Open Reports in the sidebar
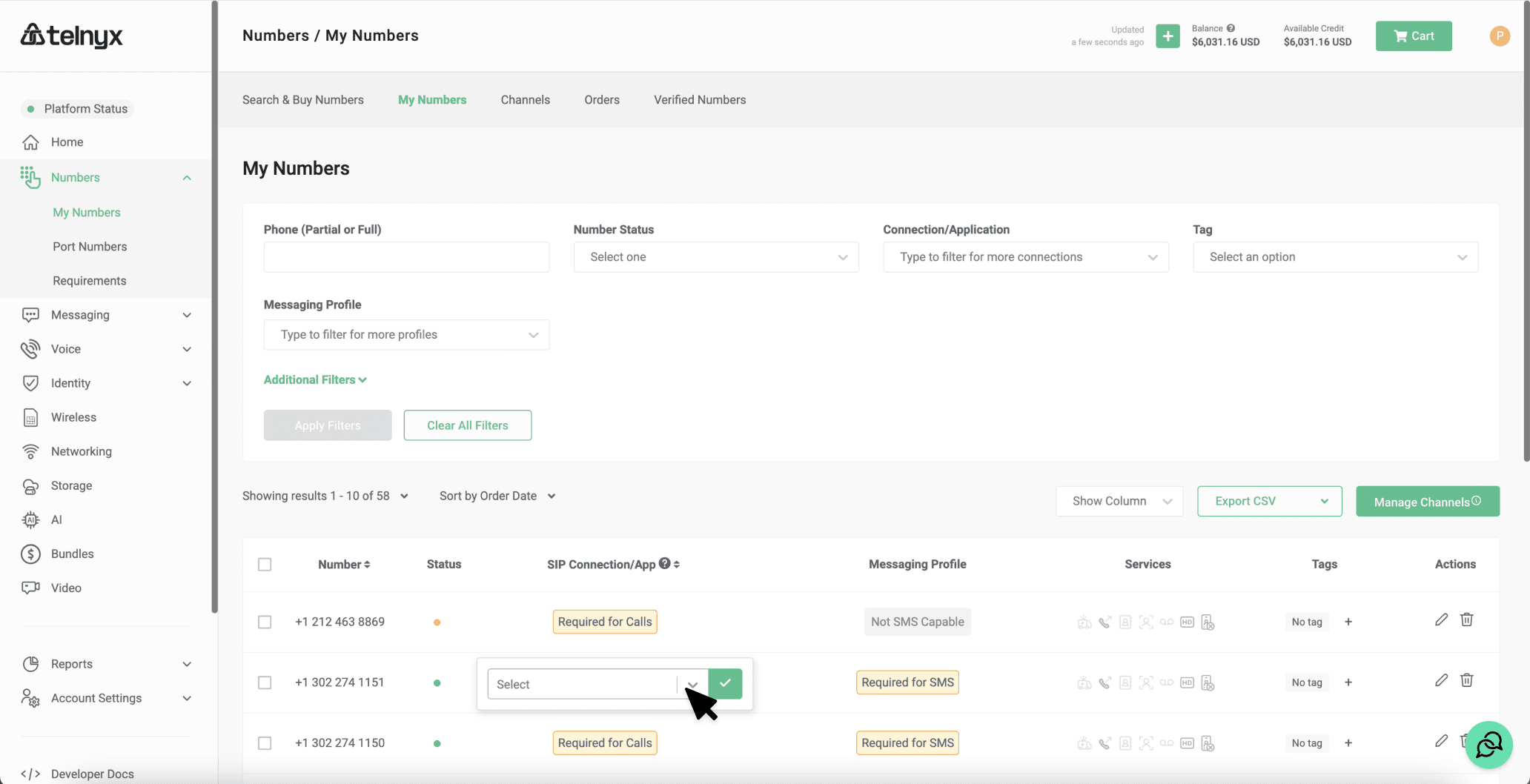Image resolution: width=1530 pixels, height=784 pixels. (107, 664)
